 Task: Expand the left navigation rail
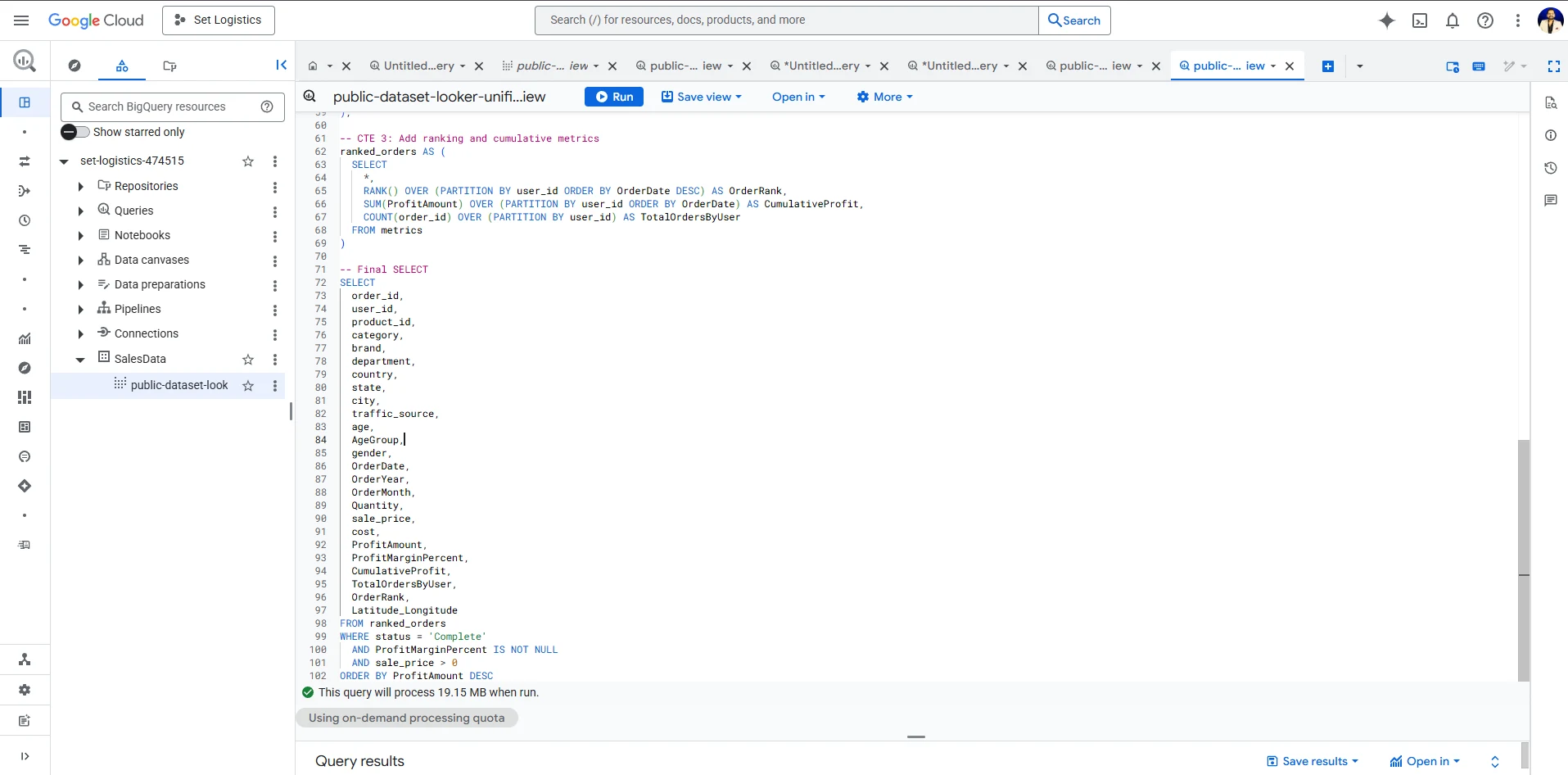point(25,756)
